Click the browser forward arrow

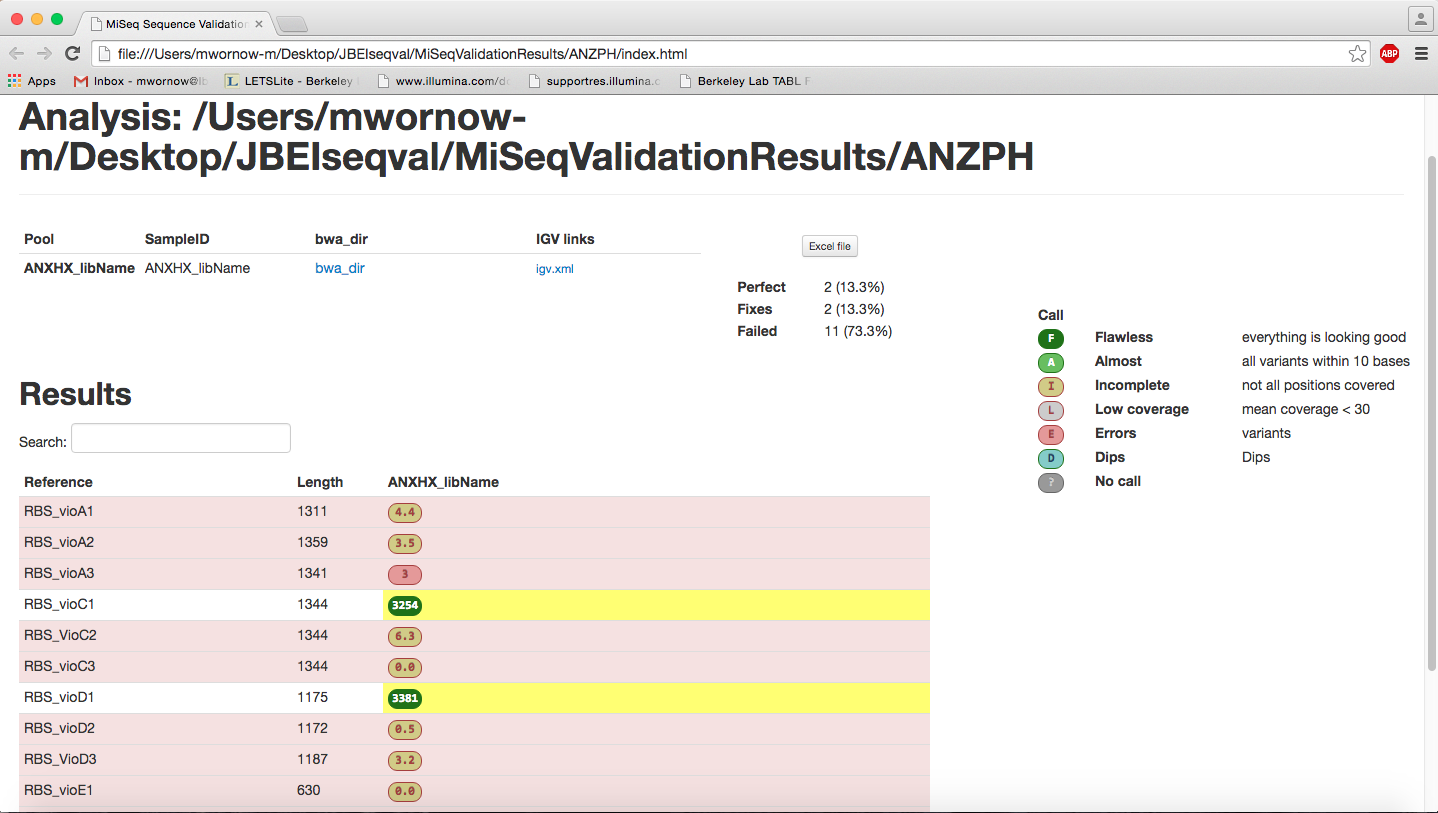click(x=44, y=54)
